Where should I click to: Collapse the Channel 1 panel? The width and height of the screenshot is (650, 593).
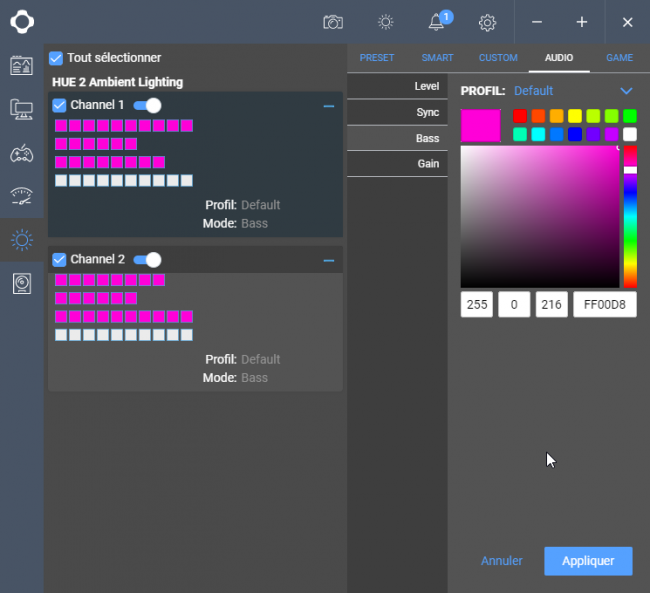tap(329, 107)
